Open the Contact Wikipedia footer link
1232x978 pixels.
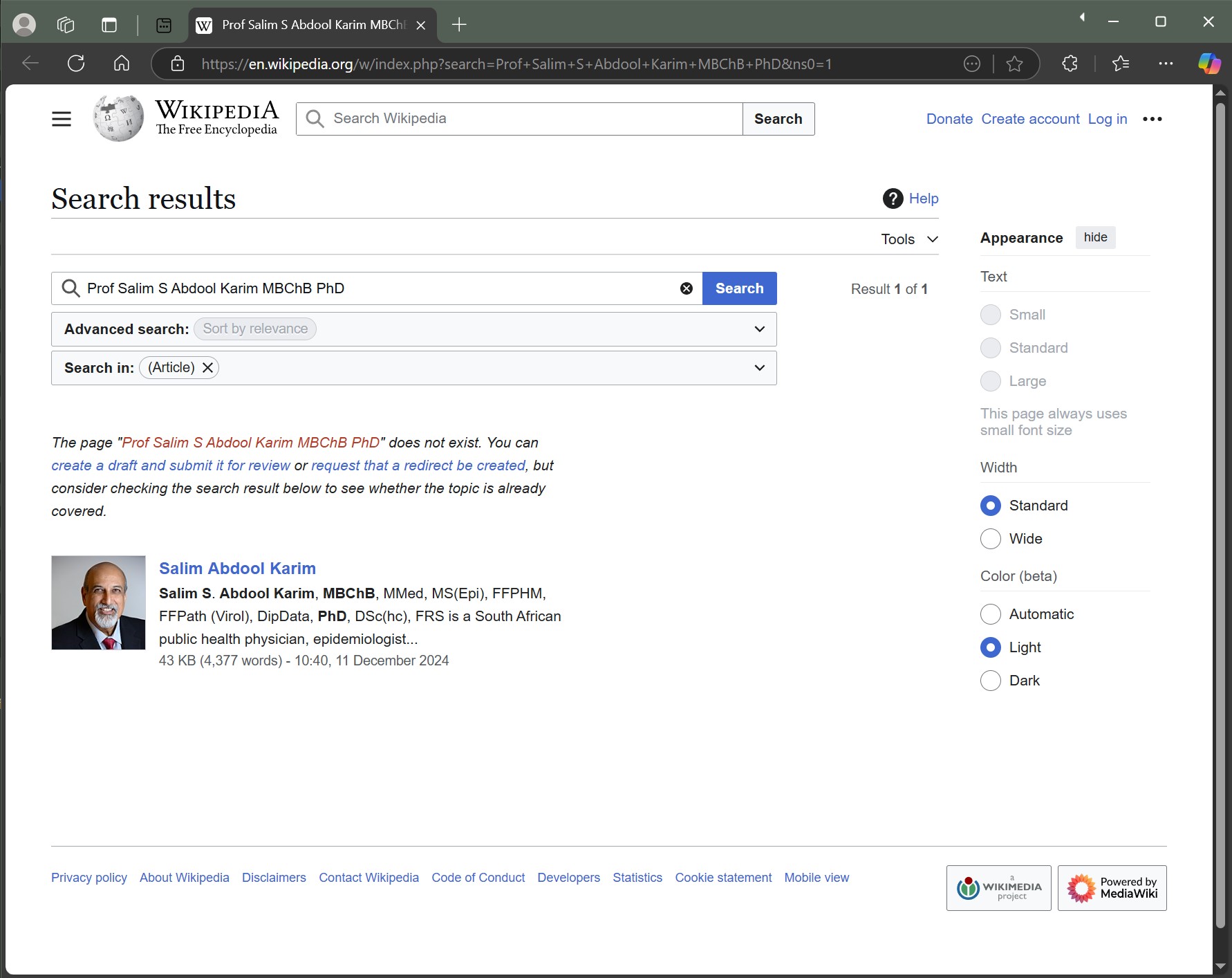[x=368, y=878]
